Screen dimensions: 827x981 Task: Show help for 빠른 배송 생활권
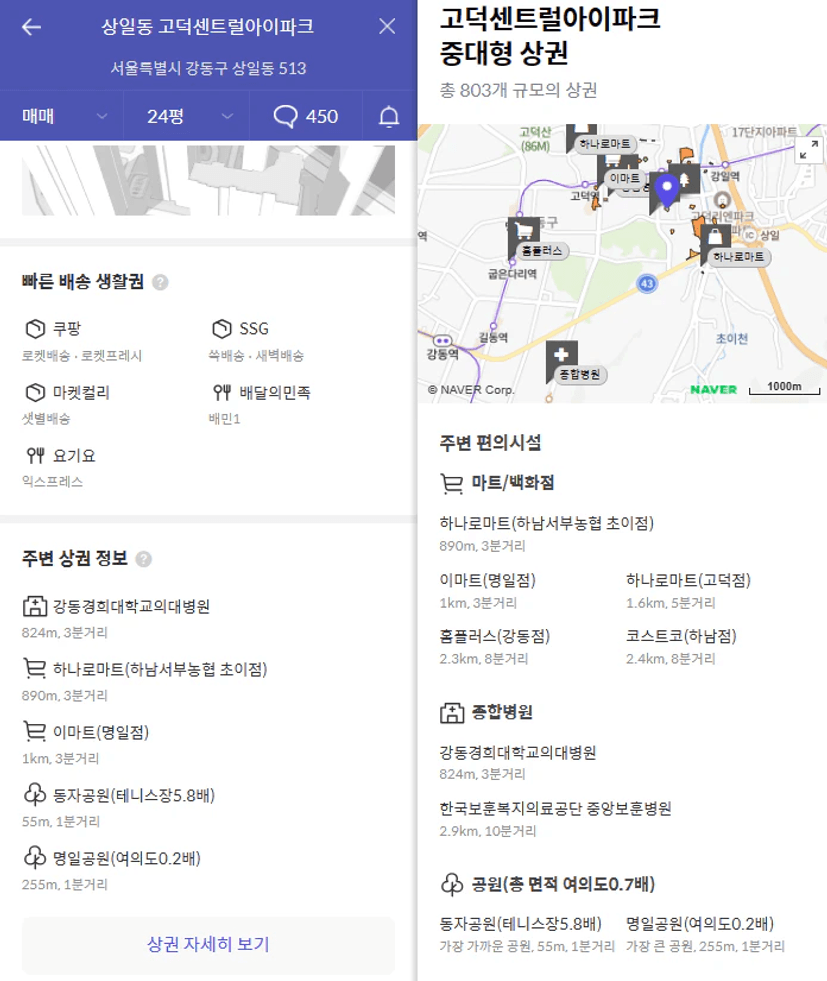tap(160, 282)
